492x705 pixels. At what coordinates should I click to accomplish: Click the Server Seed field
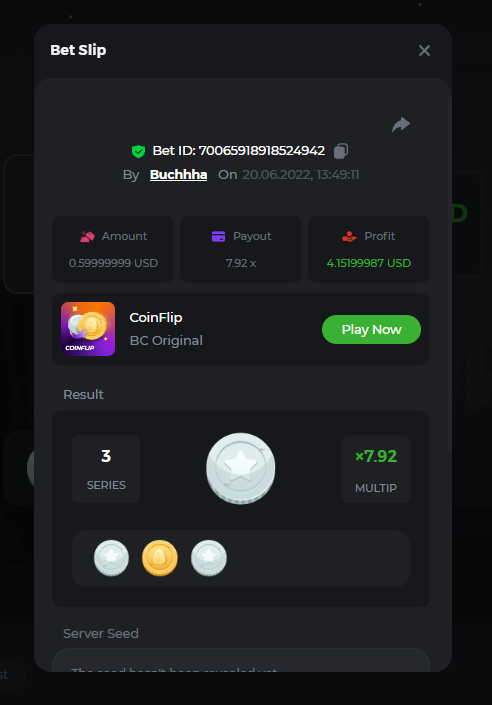pos(241,660)
